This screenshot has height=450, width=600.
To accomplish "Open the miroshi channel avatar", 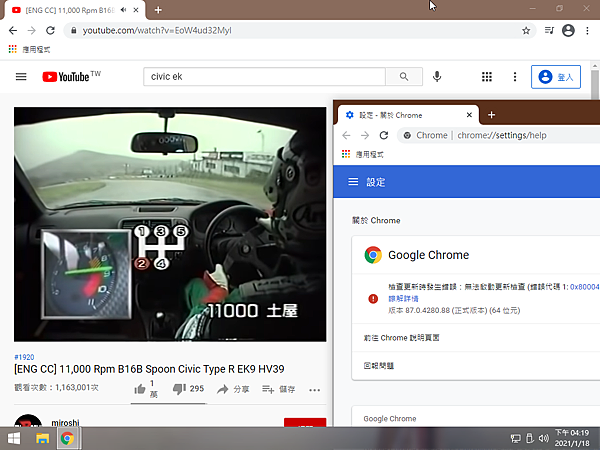I will click(28, 421).
